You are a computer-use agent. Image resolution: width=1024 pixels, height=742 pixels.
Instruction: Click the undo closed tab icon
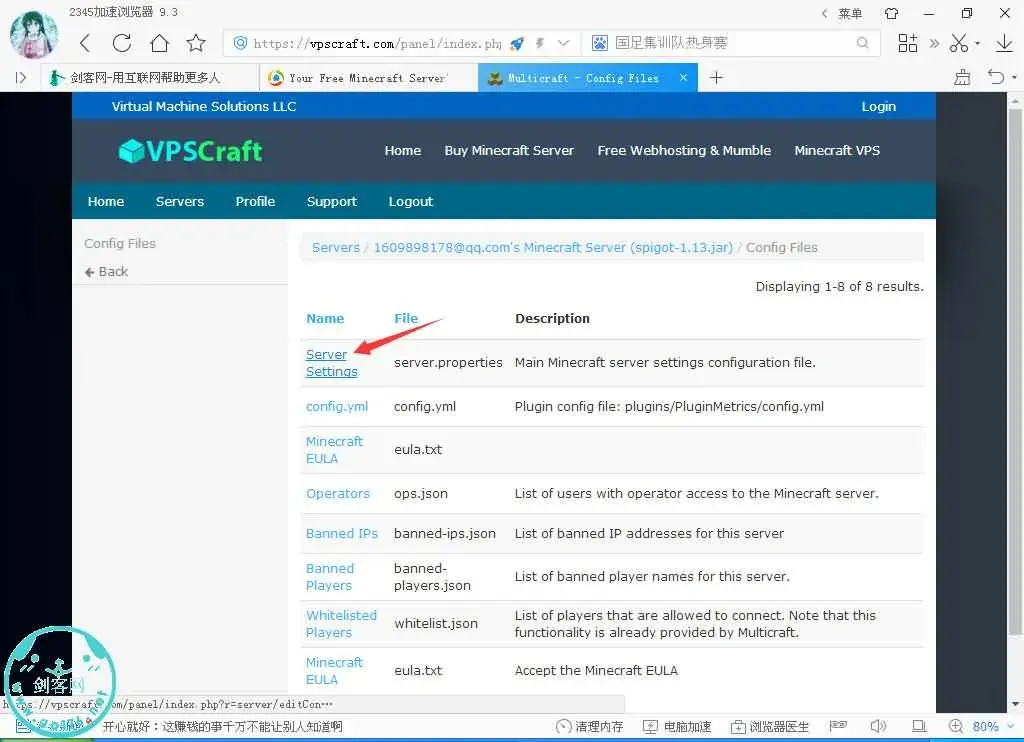[996, 78]
